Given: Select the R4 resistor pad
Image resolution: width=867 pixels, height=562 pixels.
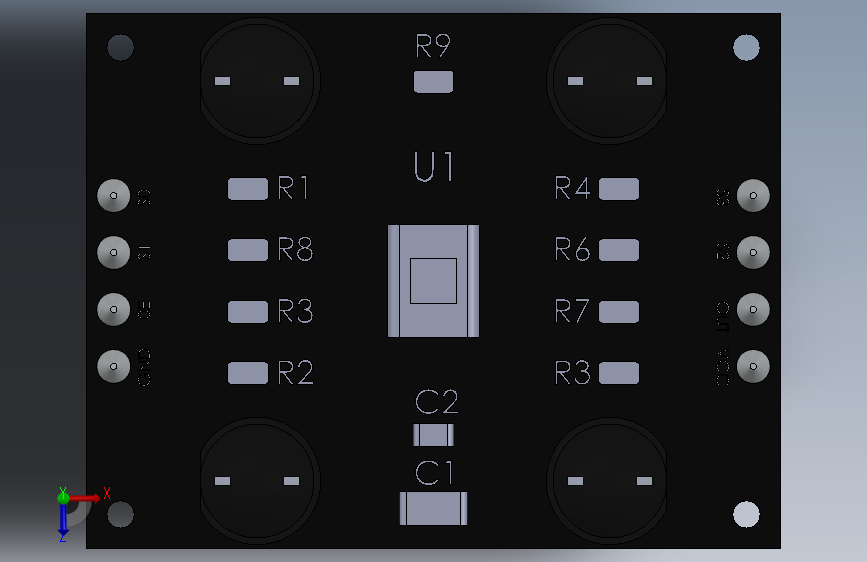Looking at the screenshot, I should coord(619,189).
